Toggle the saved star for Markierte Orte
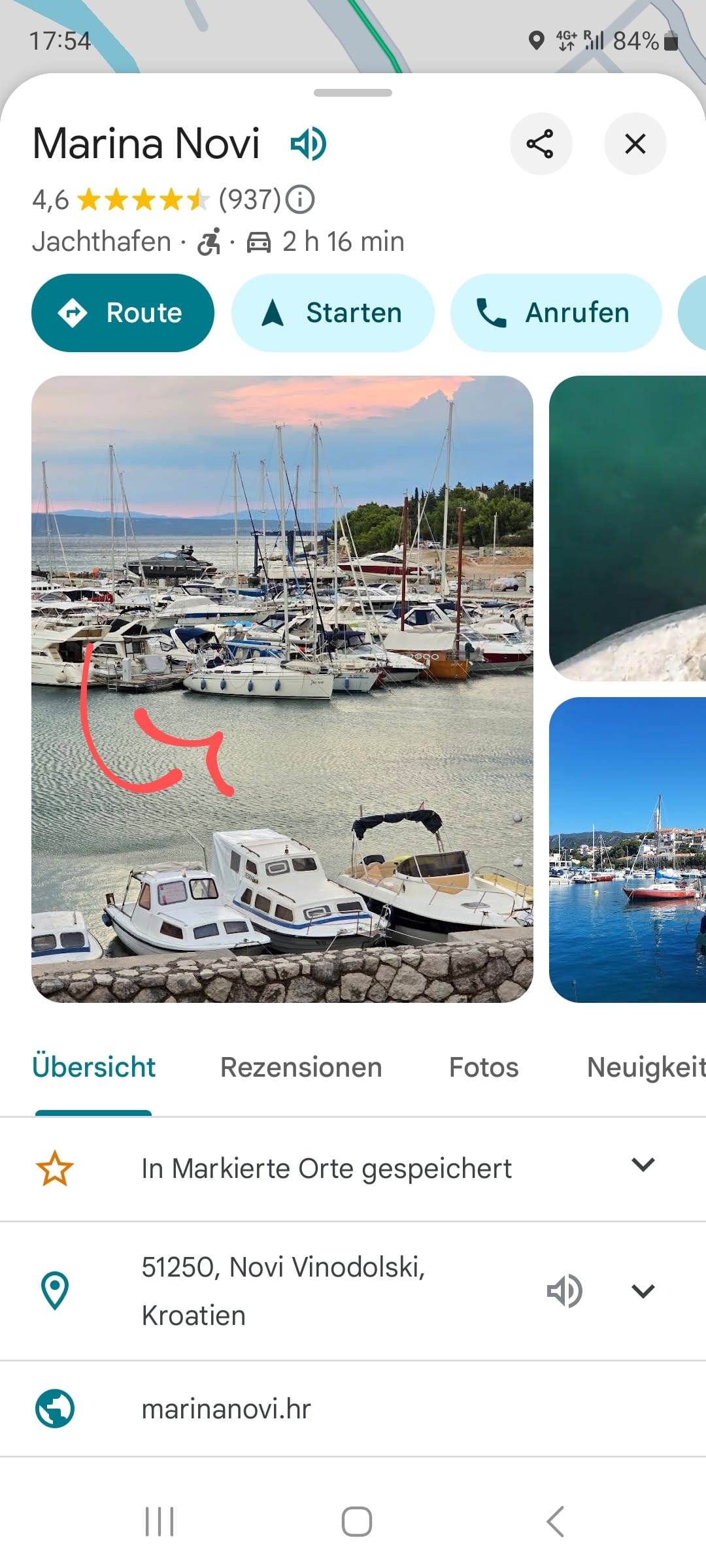The width and height of the screenshot is (706, 1568). [x=55, y=1168]
